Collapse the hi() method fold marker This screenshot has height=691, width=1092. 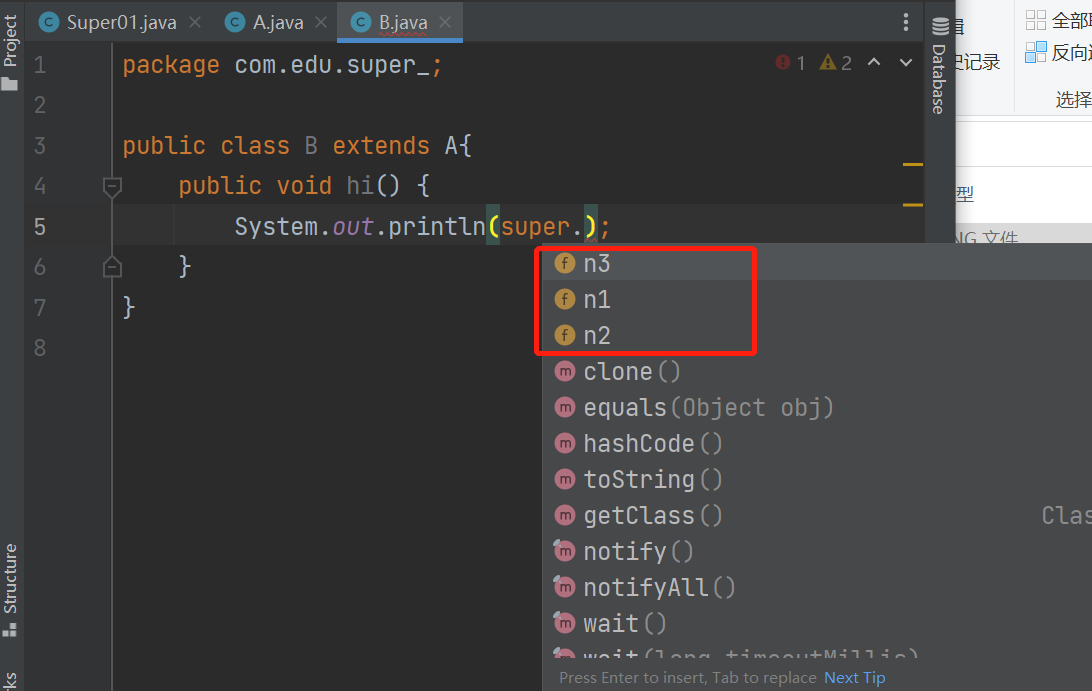112,186
